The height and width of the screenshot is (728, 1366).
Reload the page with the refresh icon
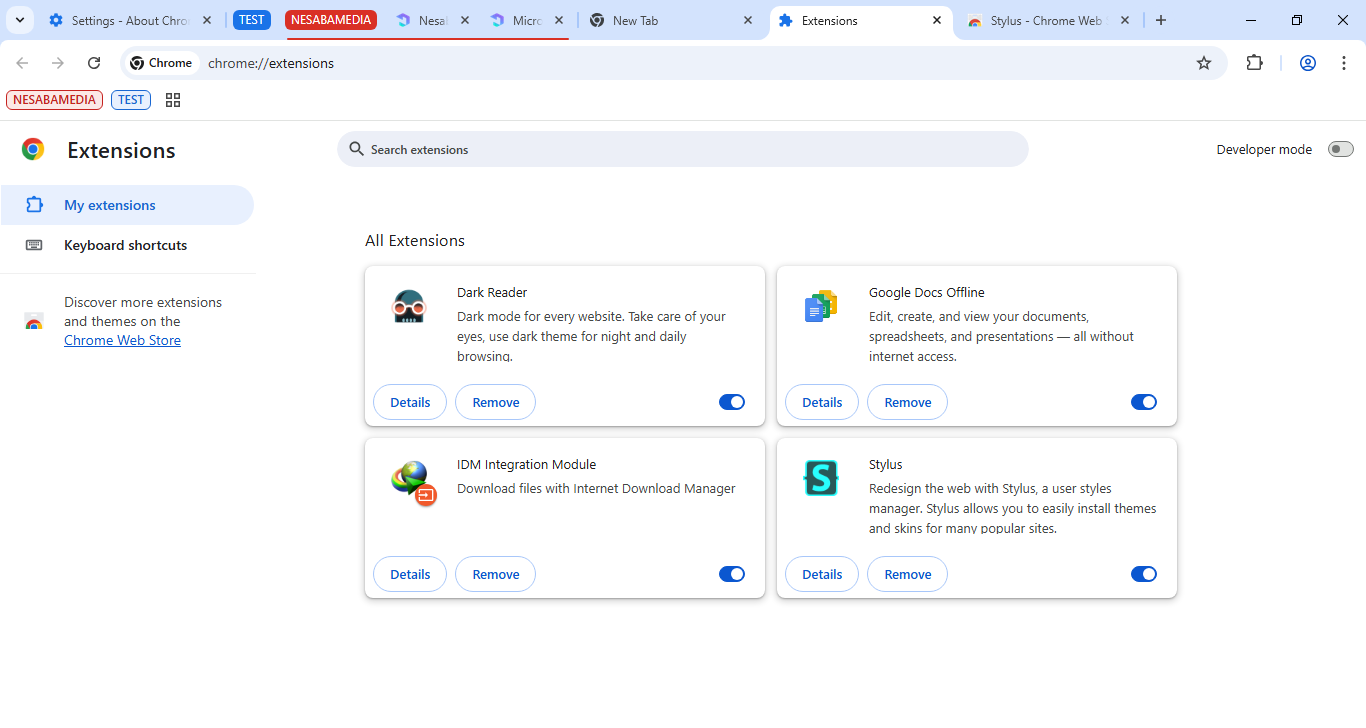click(x=94, y=63)
